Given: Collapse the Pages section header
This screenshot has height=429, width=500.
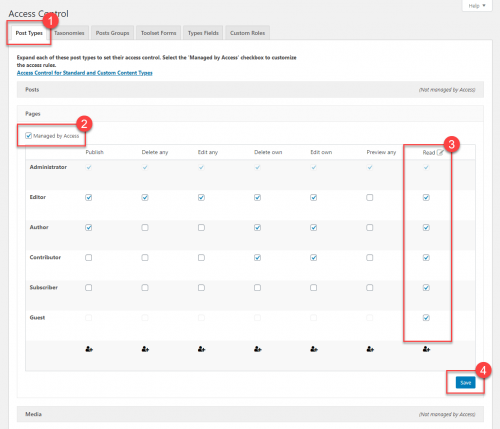Looking at the screenshot, I should coord(250,114).
